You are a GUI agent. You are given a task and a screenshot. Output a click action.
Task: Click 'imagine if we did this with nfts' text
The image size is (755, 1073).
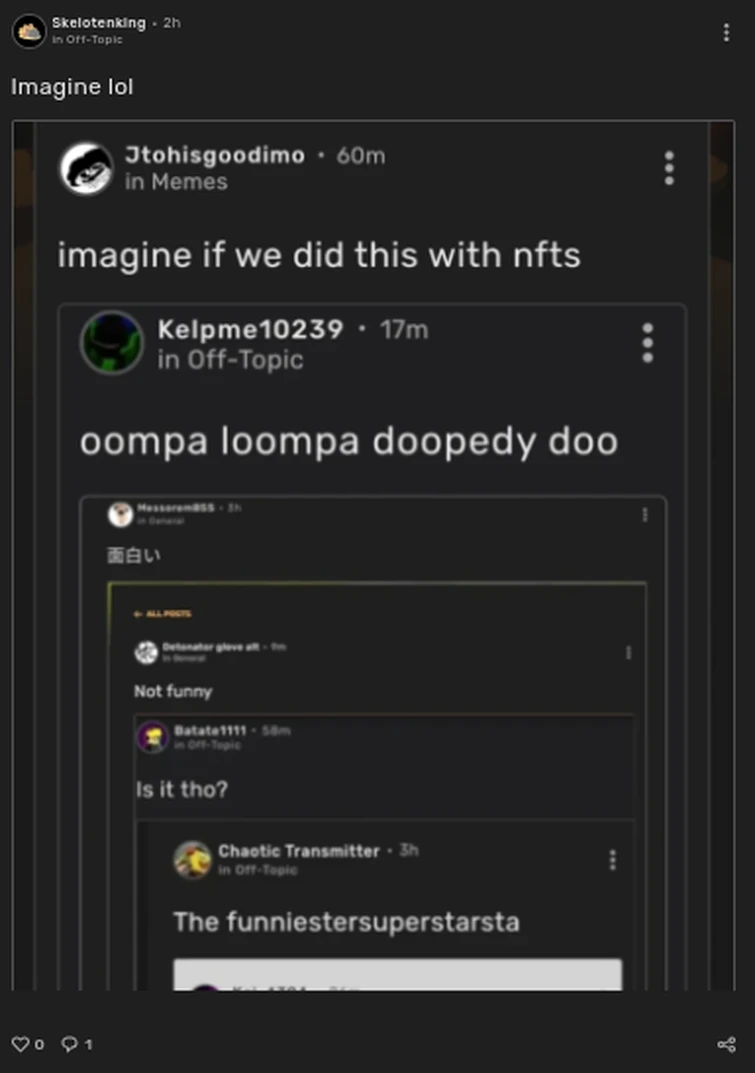coord(318,255)
